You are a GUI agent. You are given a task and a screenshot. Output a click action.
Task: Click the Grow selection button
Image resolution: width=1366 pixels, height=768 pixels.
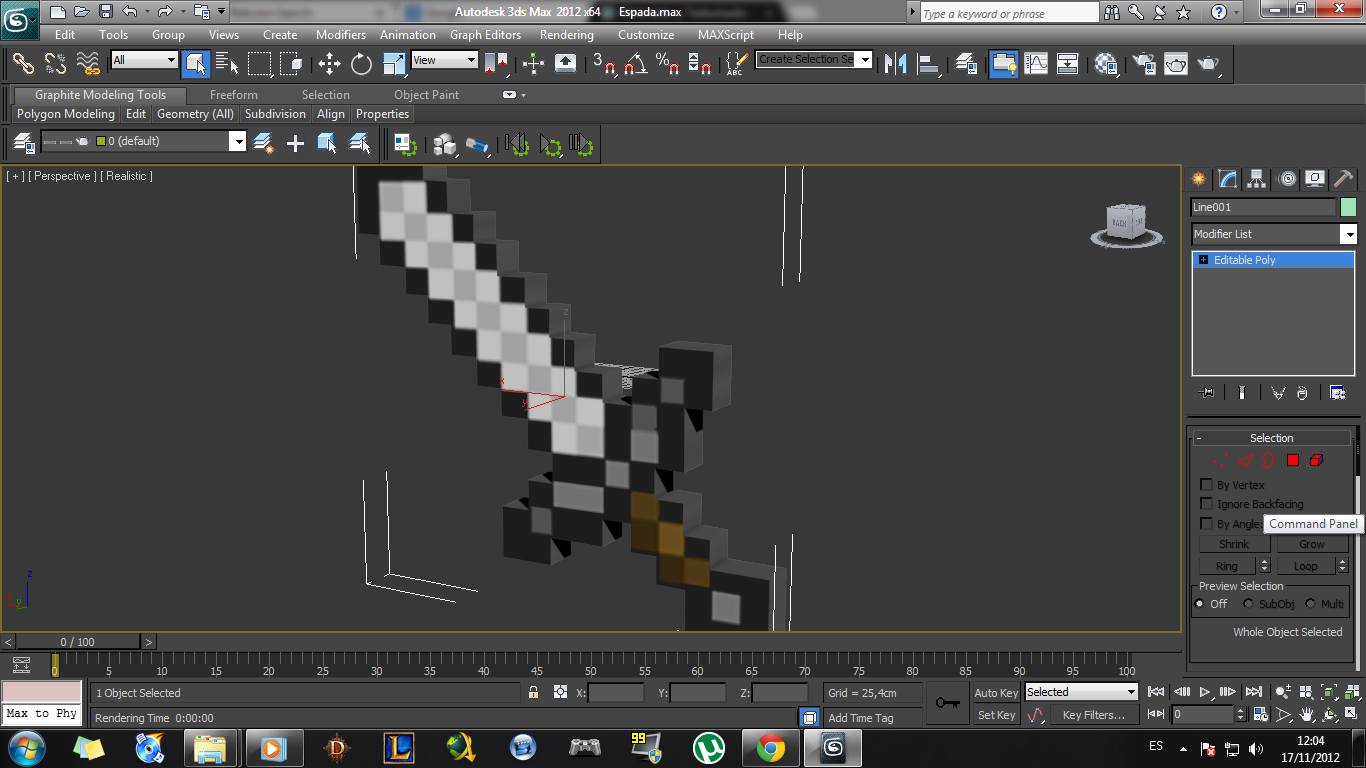1312,544
